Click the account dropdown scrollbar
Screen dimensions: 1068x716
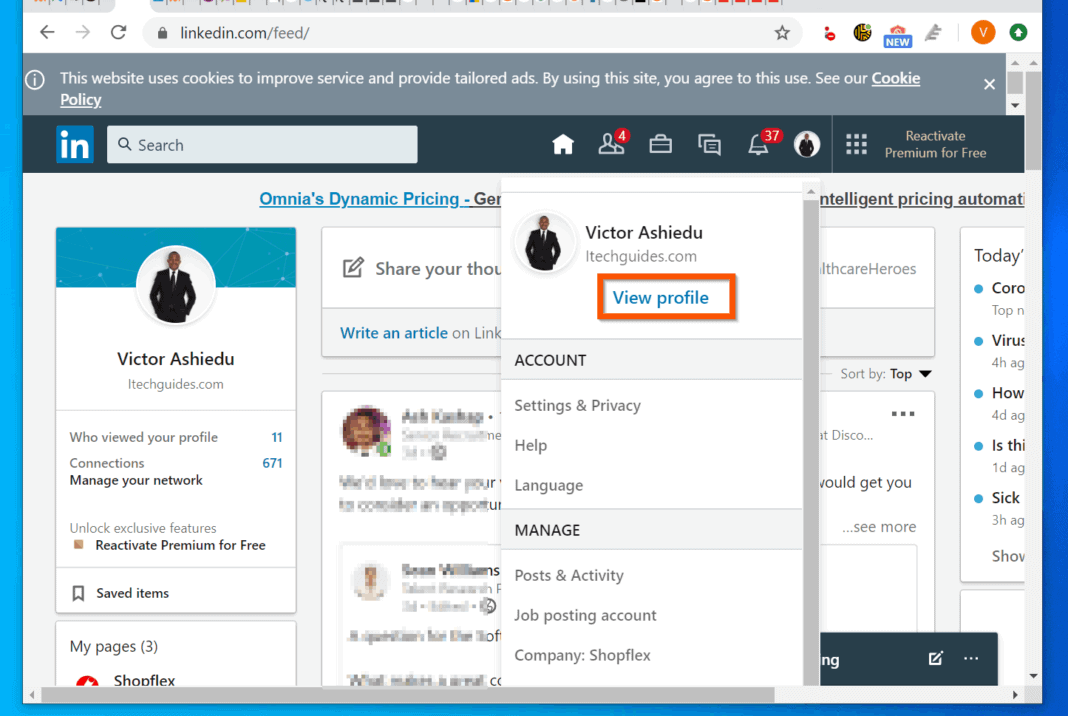(x=811, y=441)
